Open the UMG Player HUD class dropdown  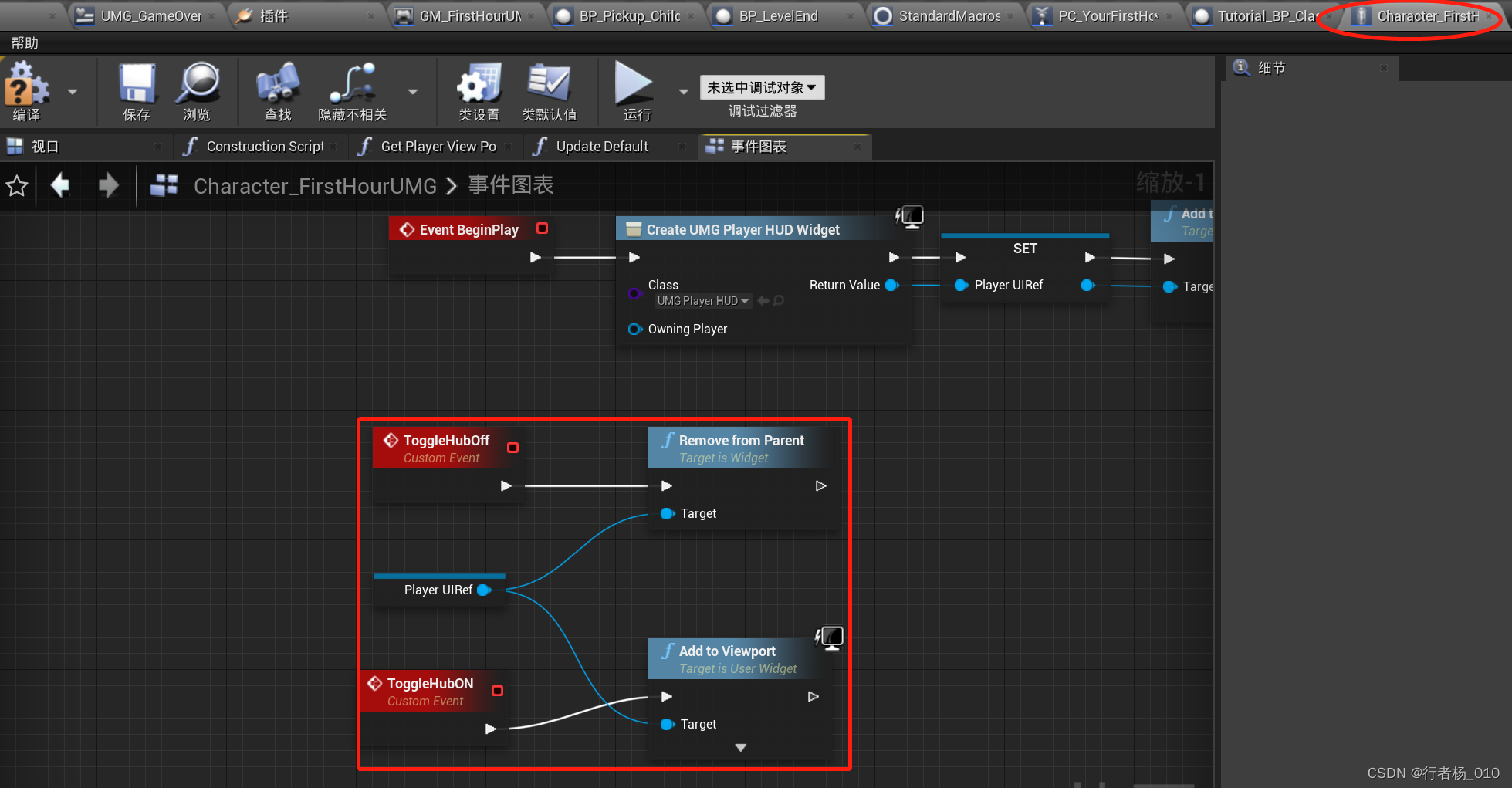click(x=702, y=301)
